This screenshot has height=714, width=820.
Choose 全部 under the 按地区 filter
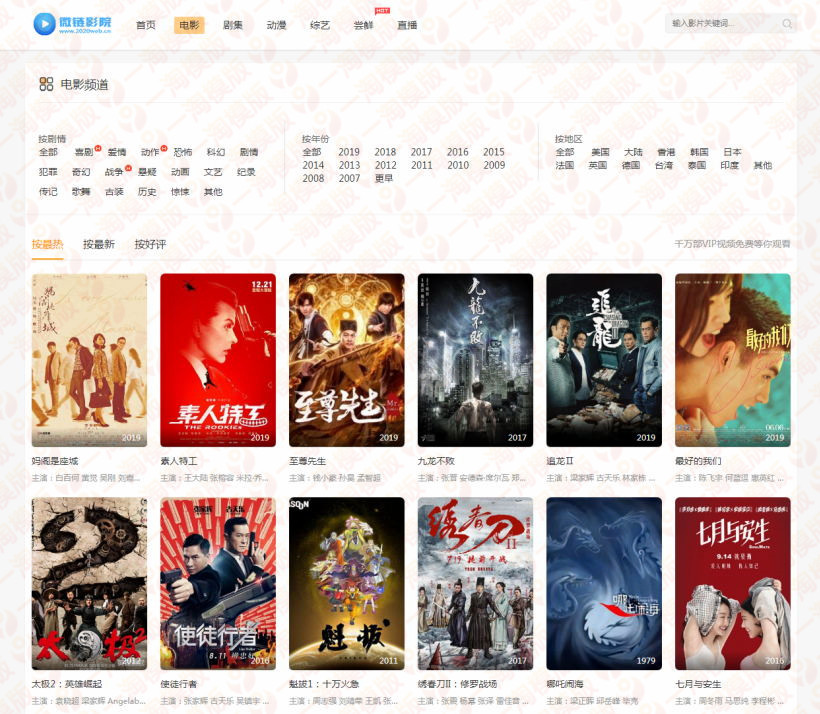tap(565, 152)
